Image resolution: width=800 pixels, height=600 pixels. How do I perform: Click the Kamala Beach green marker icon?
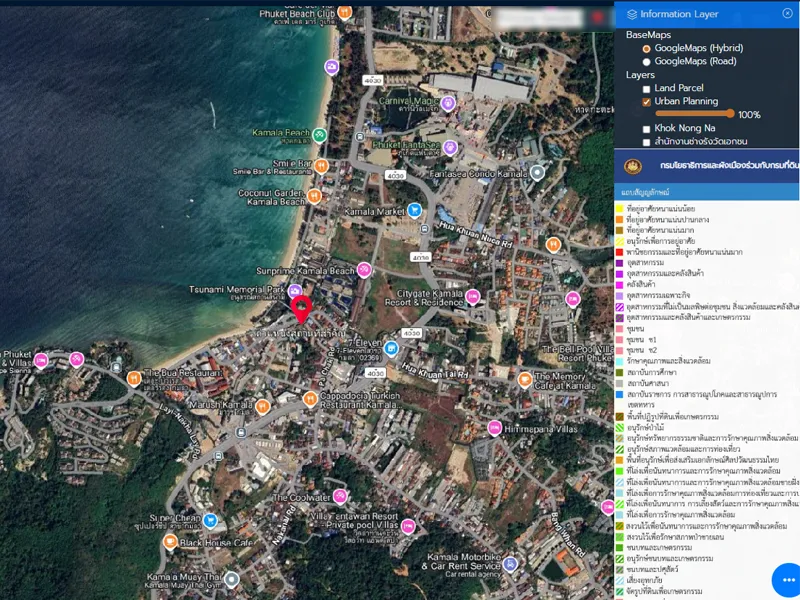coord(319,134)
